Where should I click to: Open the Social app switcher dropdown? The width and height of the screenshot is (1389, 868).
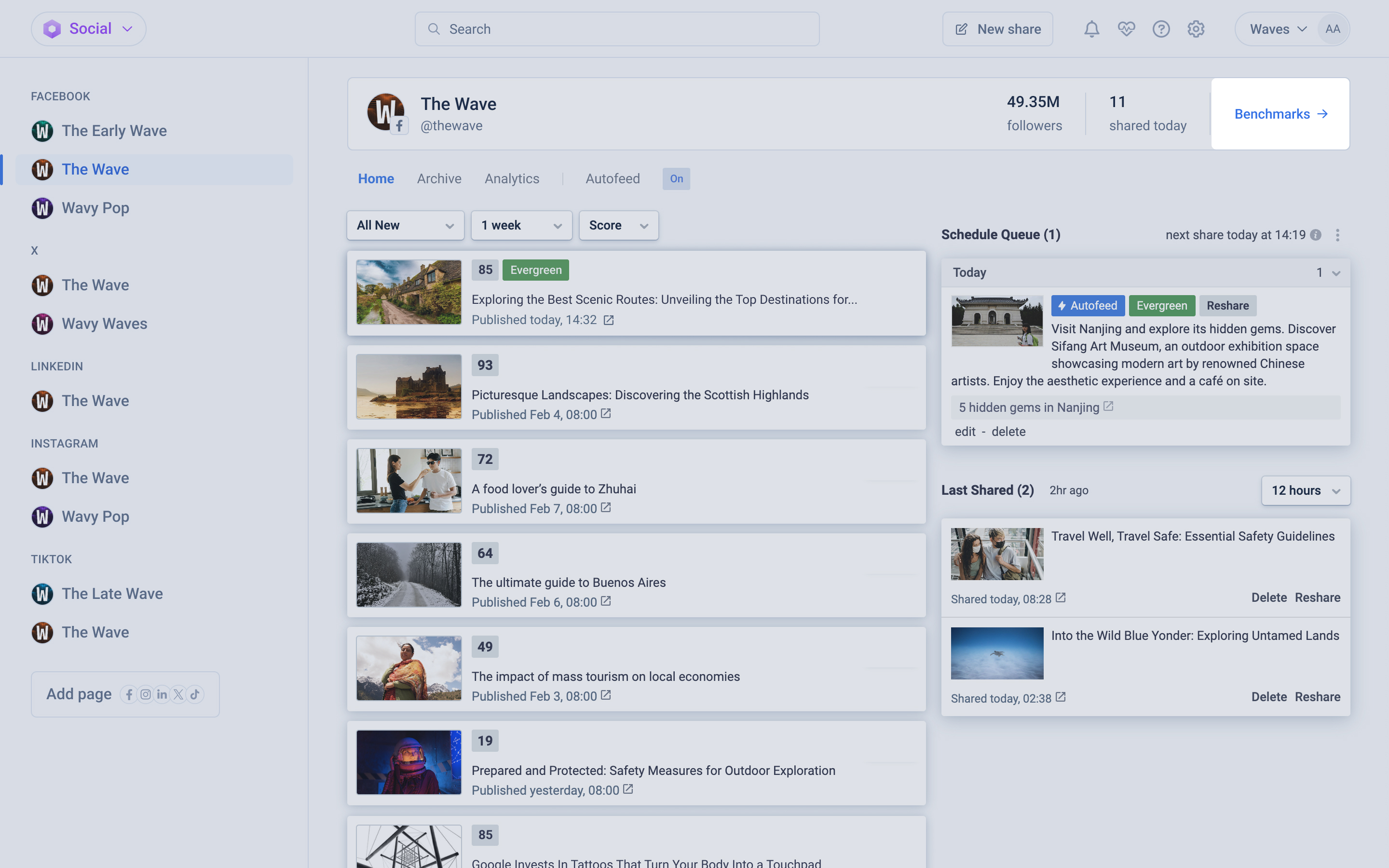(88, 29)
